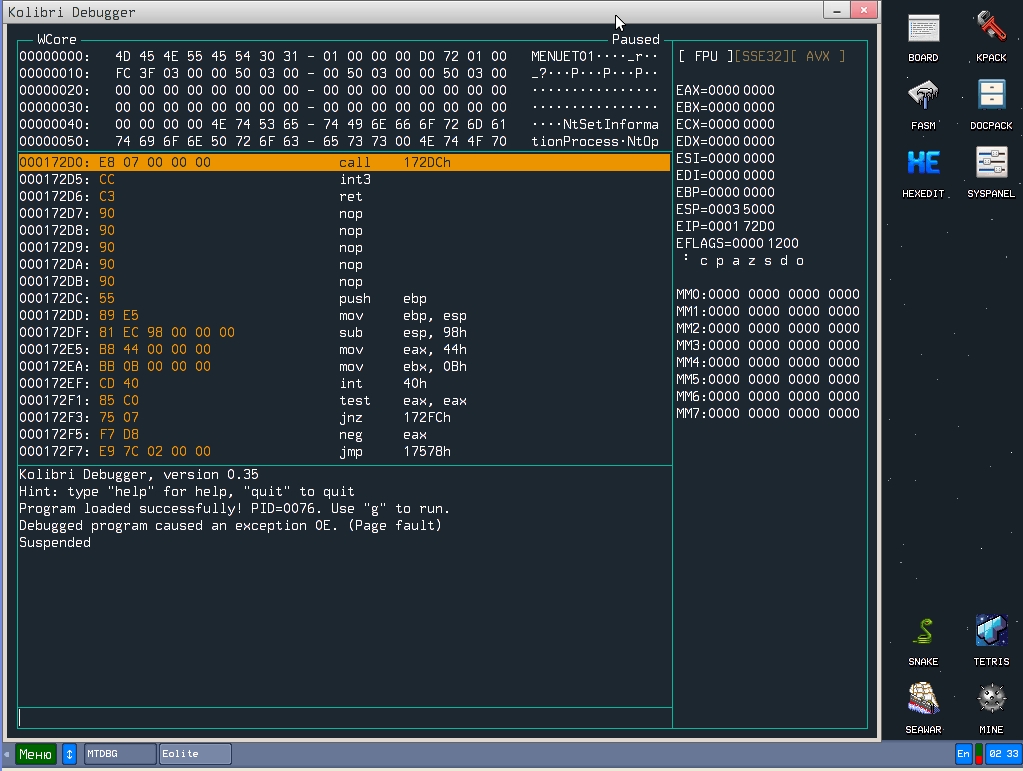The image size is (1023, 771).
Task: Launch the HEXEDIT desktop icon
Action: [x=923, y=165]
